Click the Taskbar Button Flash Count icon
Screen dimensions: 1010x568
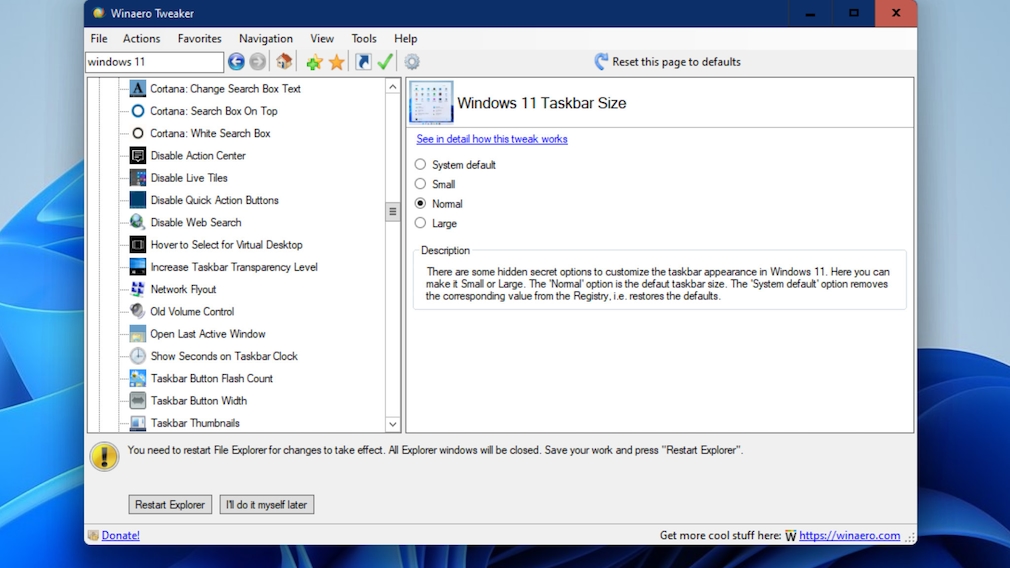(137, 378)
